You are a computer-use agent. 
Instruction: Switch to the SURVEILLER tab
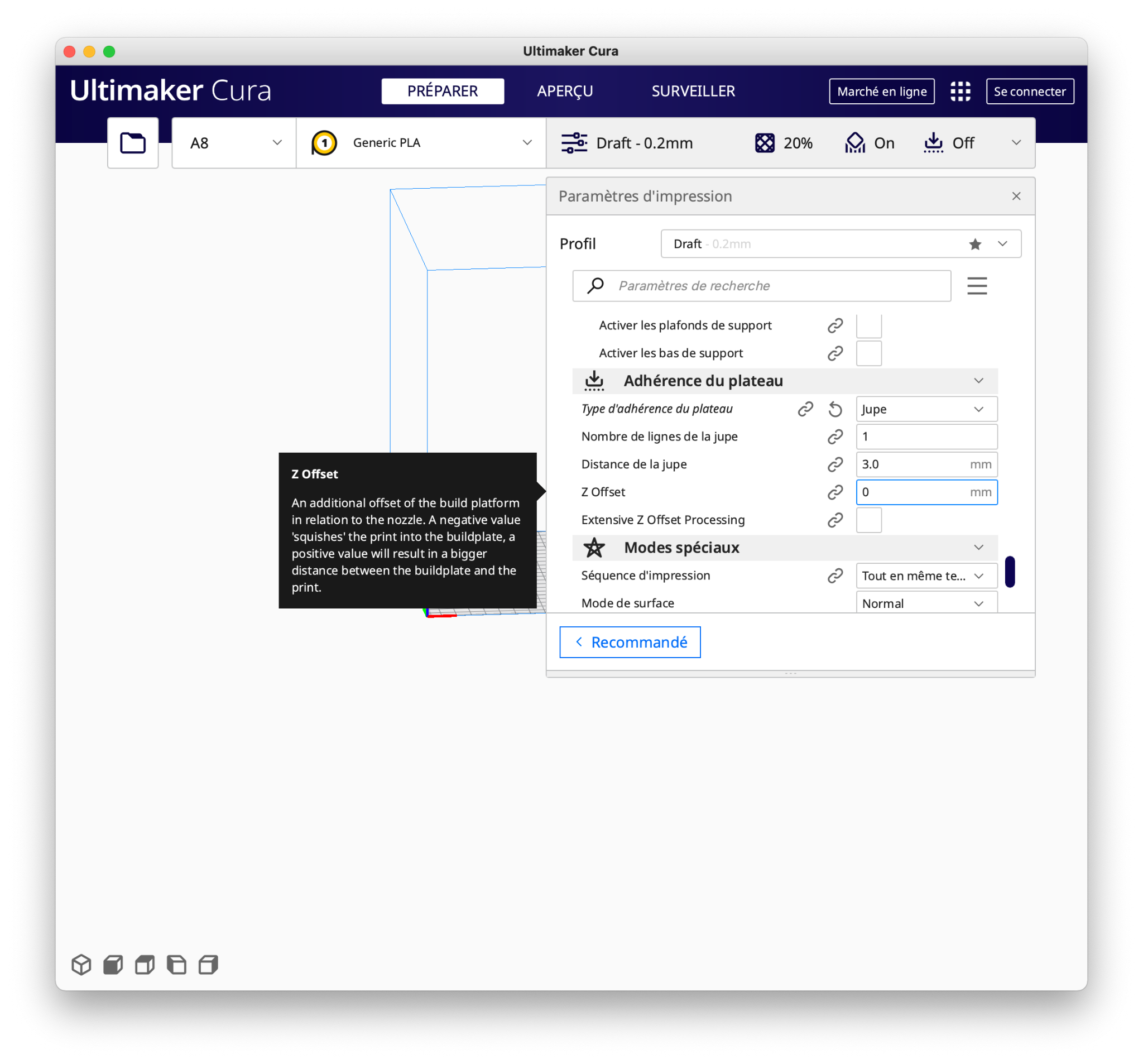tap(693, 91)
